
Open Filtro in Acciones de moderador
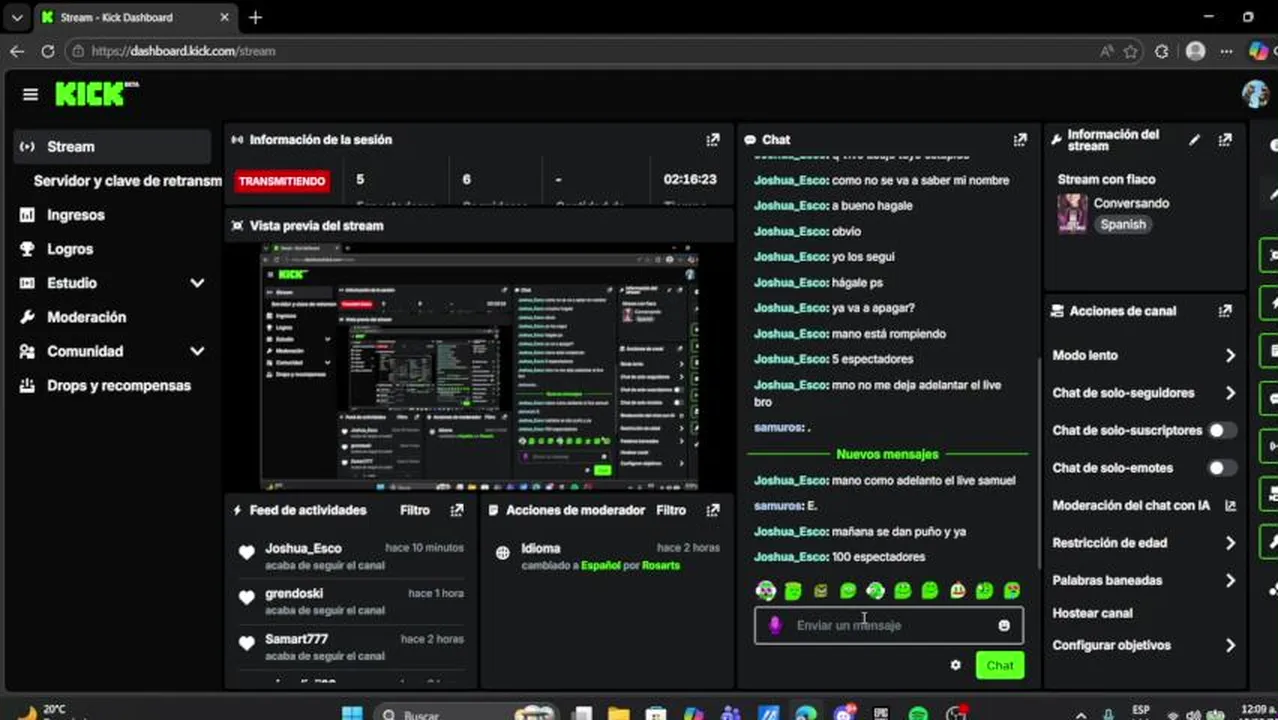coord(671,510)
